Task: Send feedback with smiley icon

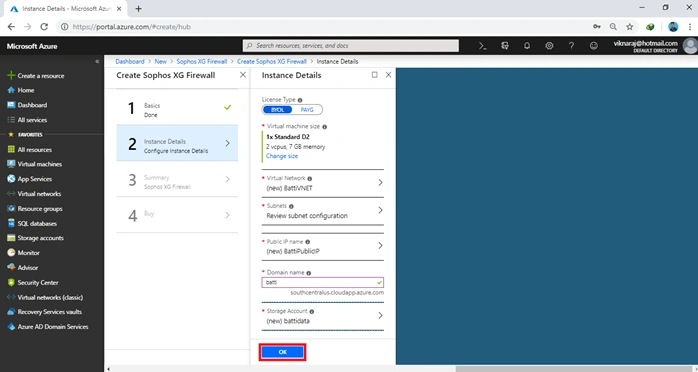Action: 593,45
